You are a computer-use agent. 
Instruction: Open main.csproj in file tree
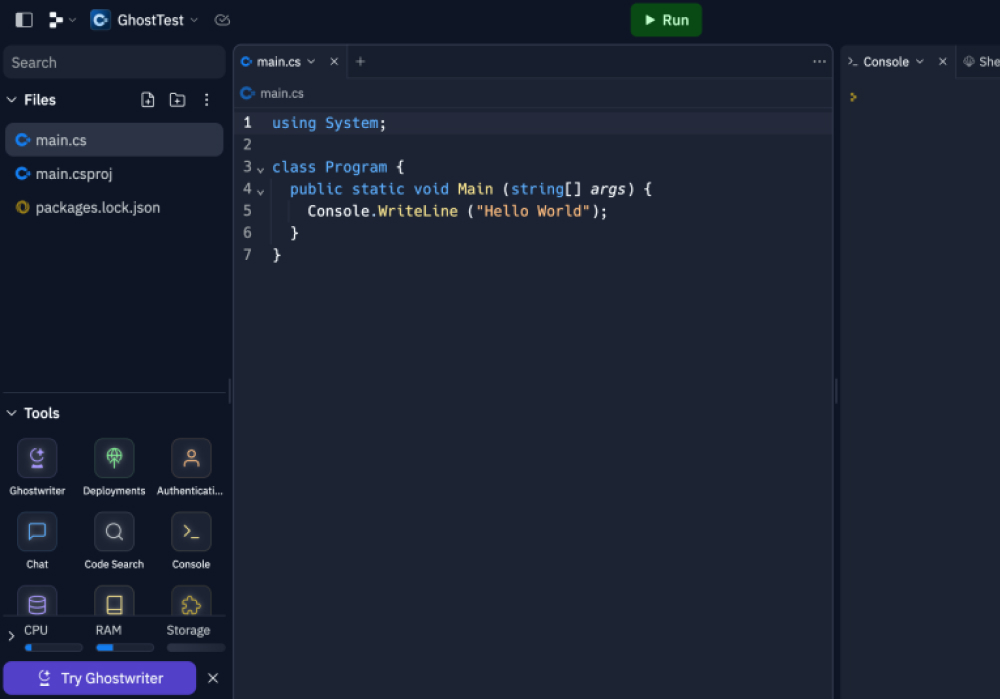pyautogui.click(x=73, y=174)
